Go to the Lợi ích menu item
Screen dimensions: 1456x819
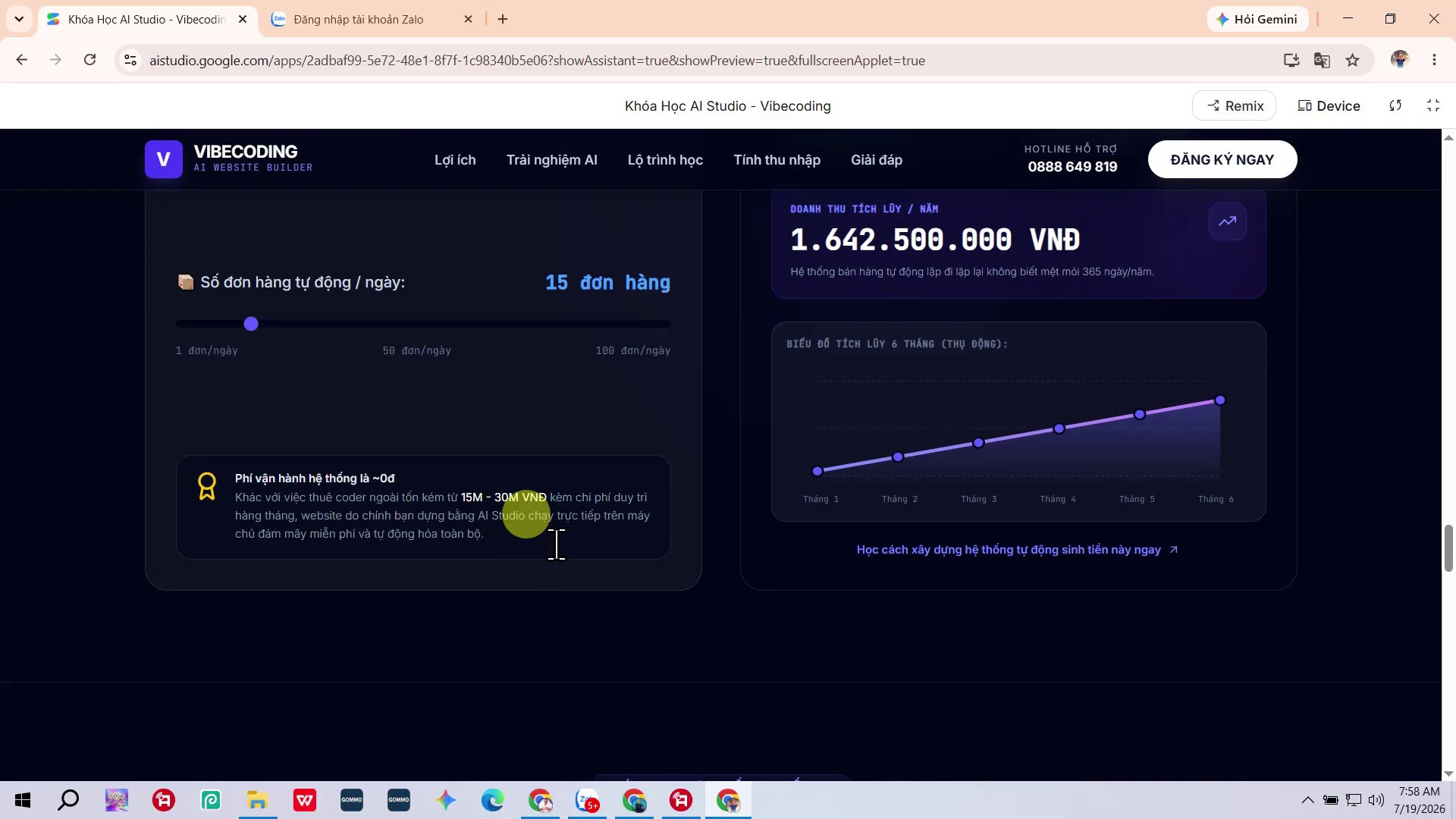455,160
